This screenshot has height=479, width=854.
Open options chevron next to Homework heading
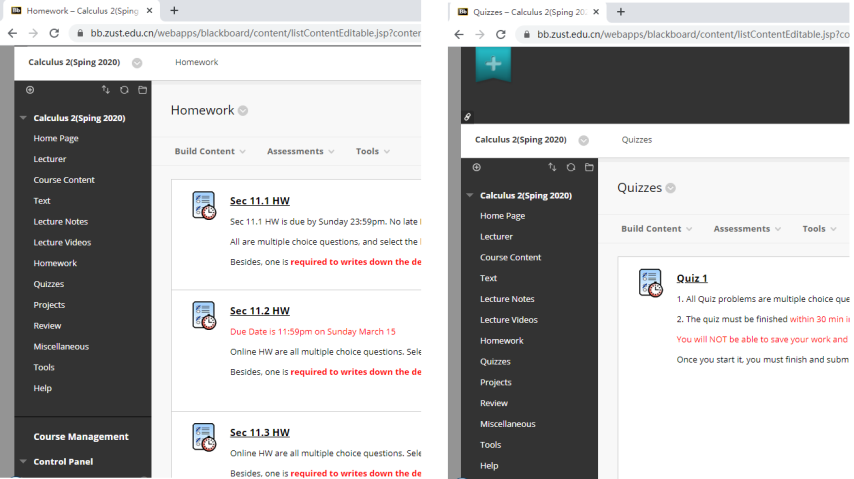(x=243, y=111)
